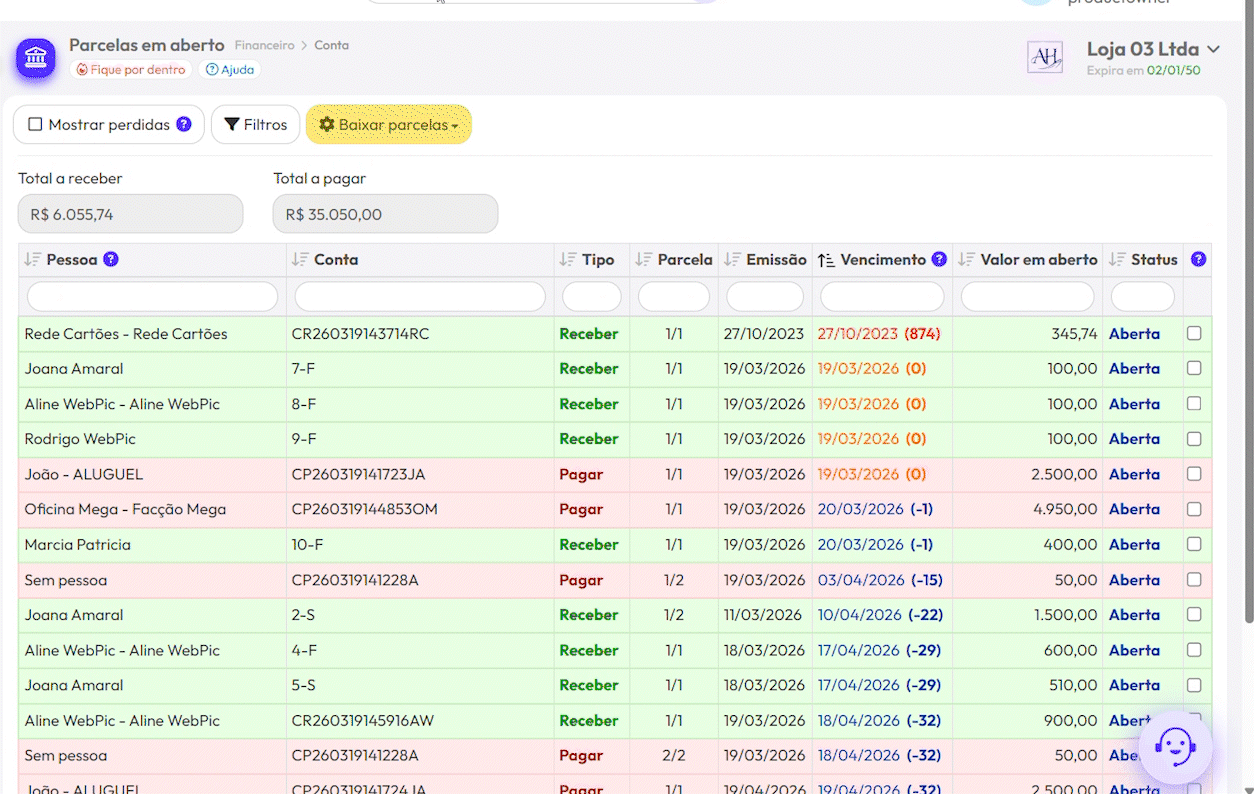
Task: Open the Fique por dentro link
Action: (131, 70)
